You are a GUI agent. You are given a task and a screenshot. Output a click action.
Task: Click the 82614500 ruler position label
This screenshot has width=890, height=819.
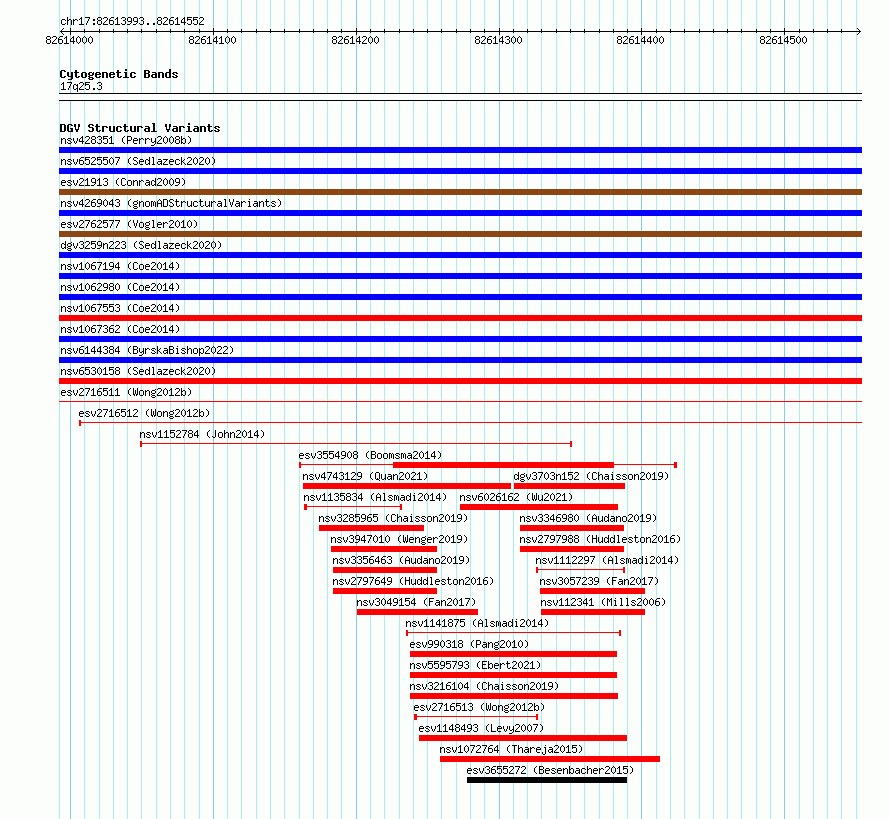pyautogui.click(x=783, y=40)
